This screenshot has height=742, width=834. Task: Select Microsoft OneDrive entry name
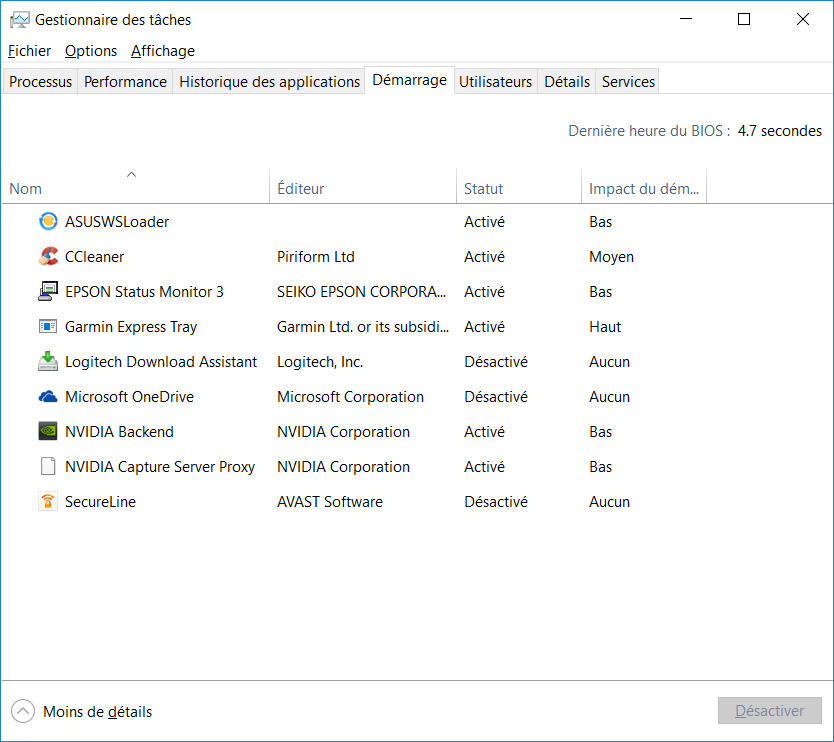click(129, 397)
